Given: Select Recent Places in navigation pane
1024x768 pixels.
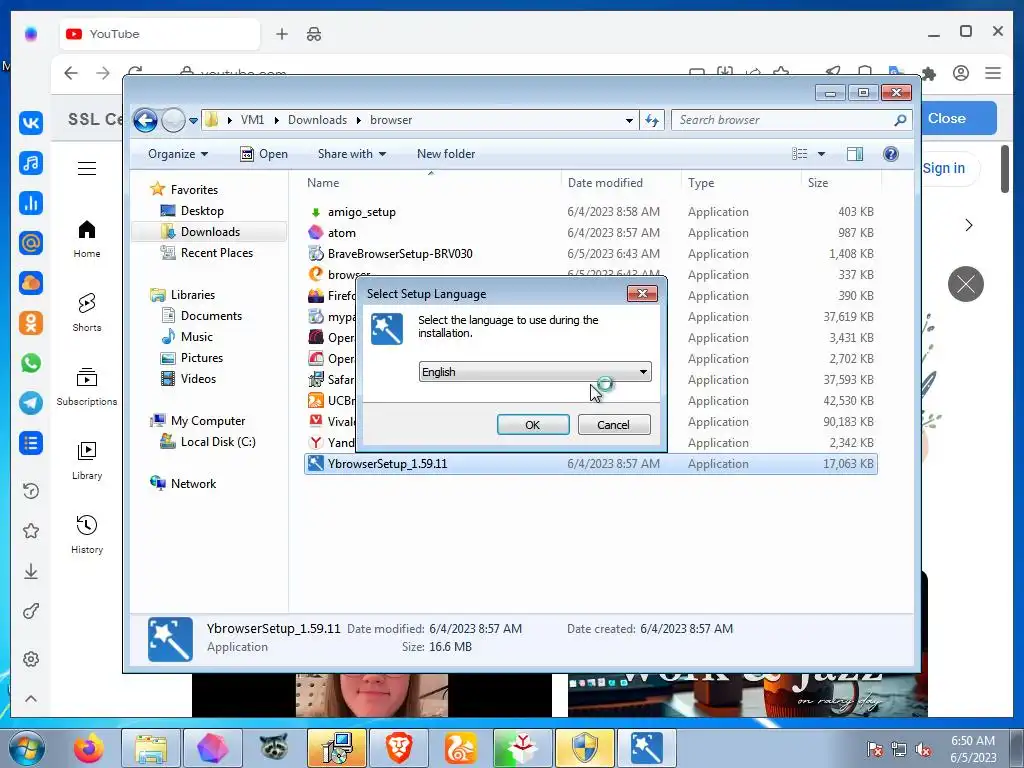Looking at the screenshot, I should (216, 253).
